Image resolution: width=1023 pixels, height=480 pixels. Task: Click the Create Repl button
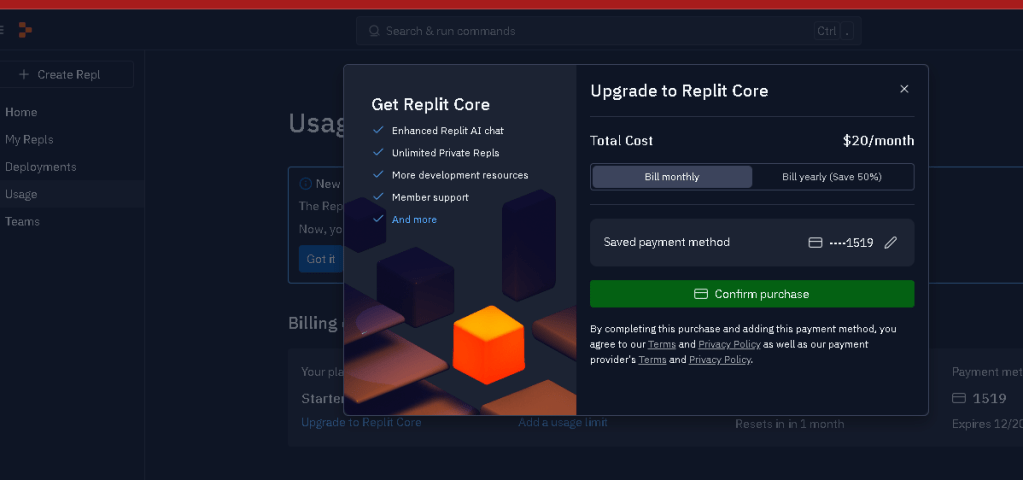point(65,74)
